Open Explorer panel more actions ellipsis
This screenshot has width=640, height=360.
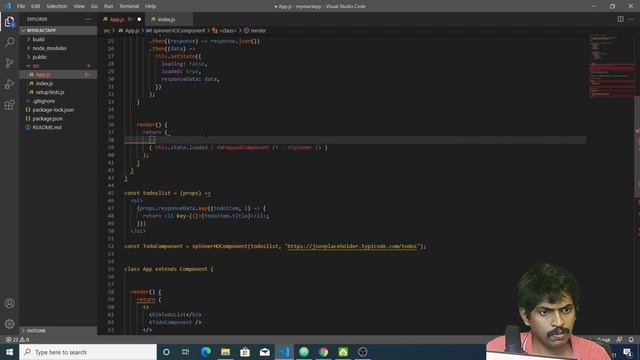(x=88, y=19)
